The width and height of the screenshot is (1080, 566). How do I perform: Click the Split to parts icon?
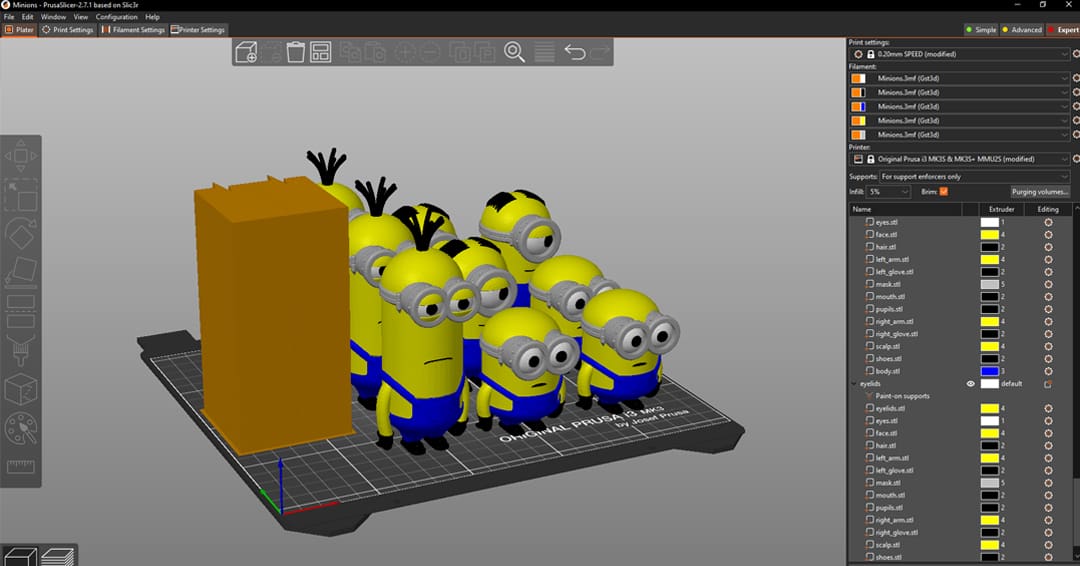coord(485,52)
